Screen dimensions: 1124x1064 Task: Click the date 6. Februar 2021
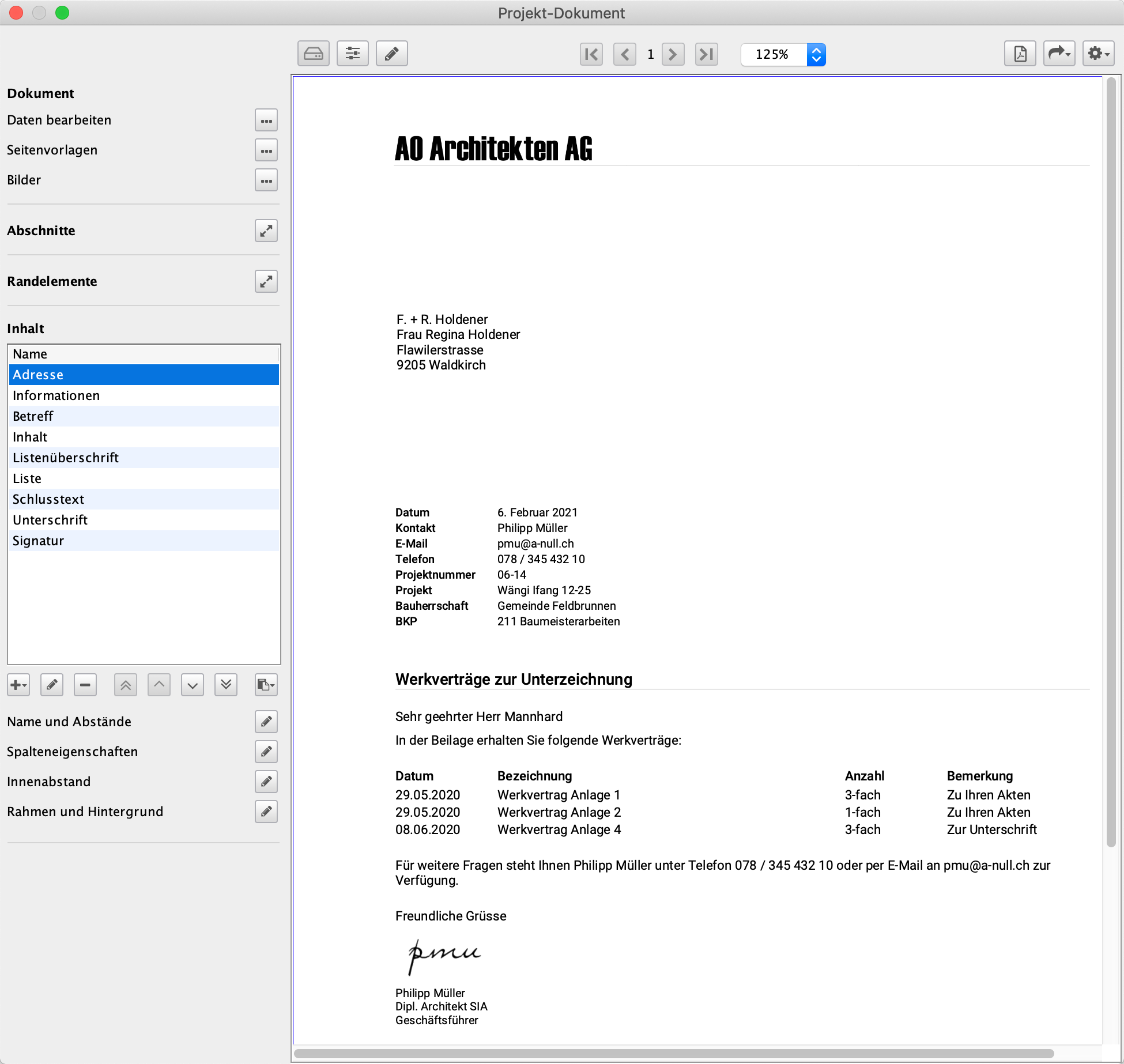click(537, 512)
